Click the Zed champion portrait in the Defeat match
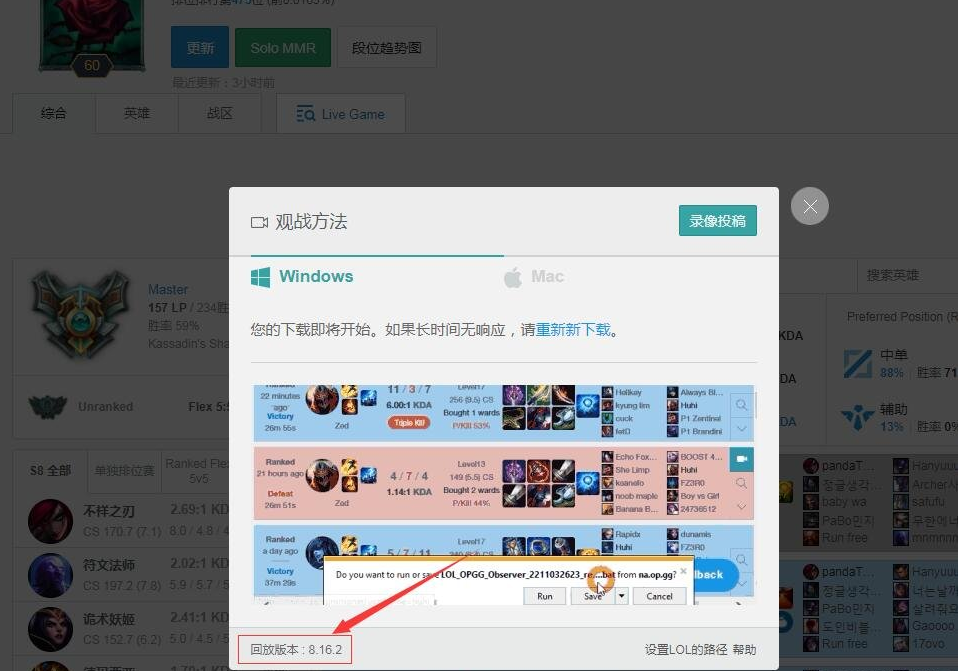The image size is (958, 671). click(322, 475)
